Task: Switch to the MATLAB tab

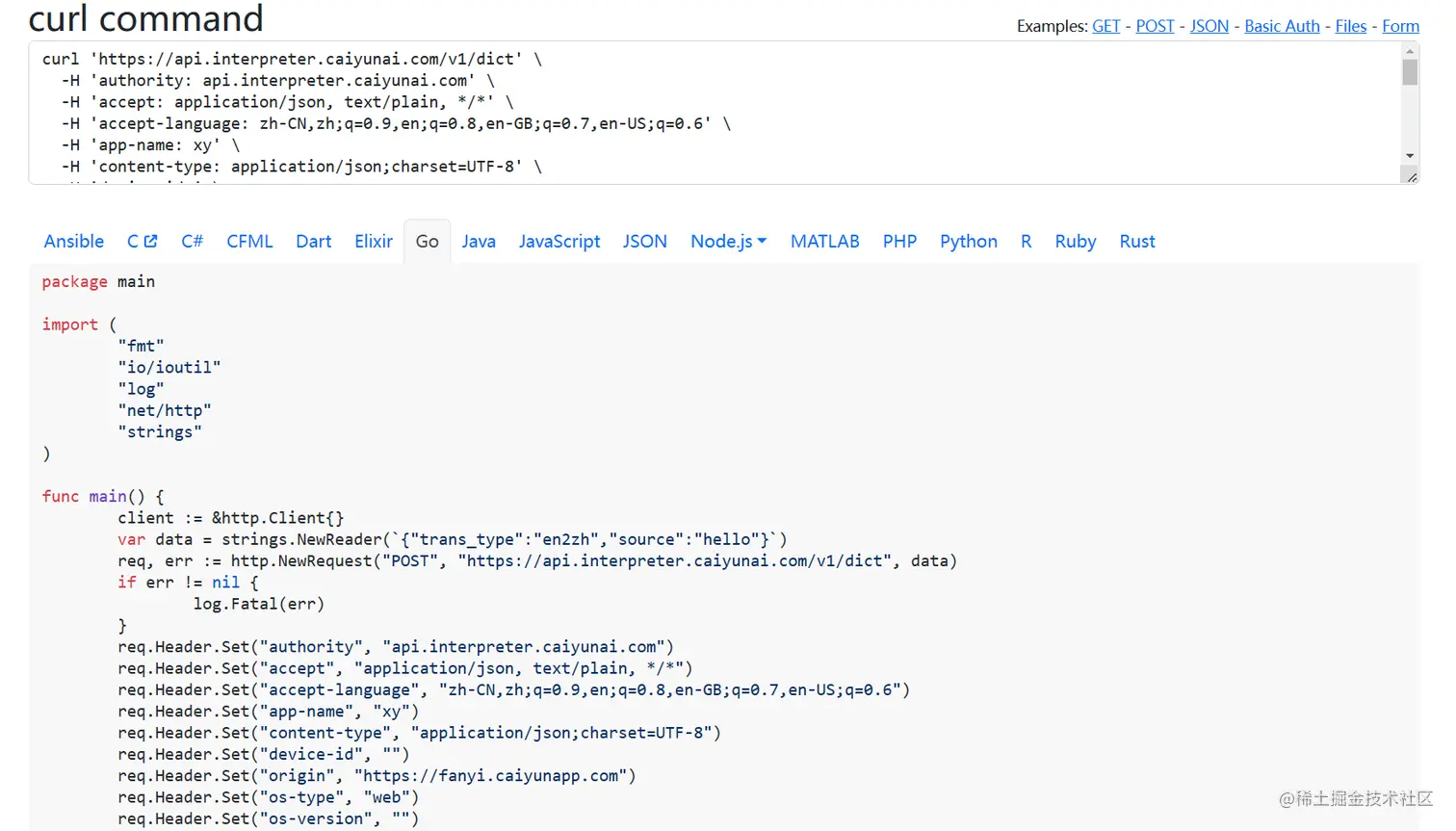Action: coord(824,241)
